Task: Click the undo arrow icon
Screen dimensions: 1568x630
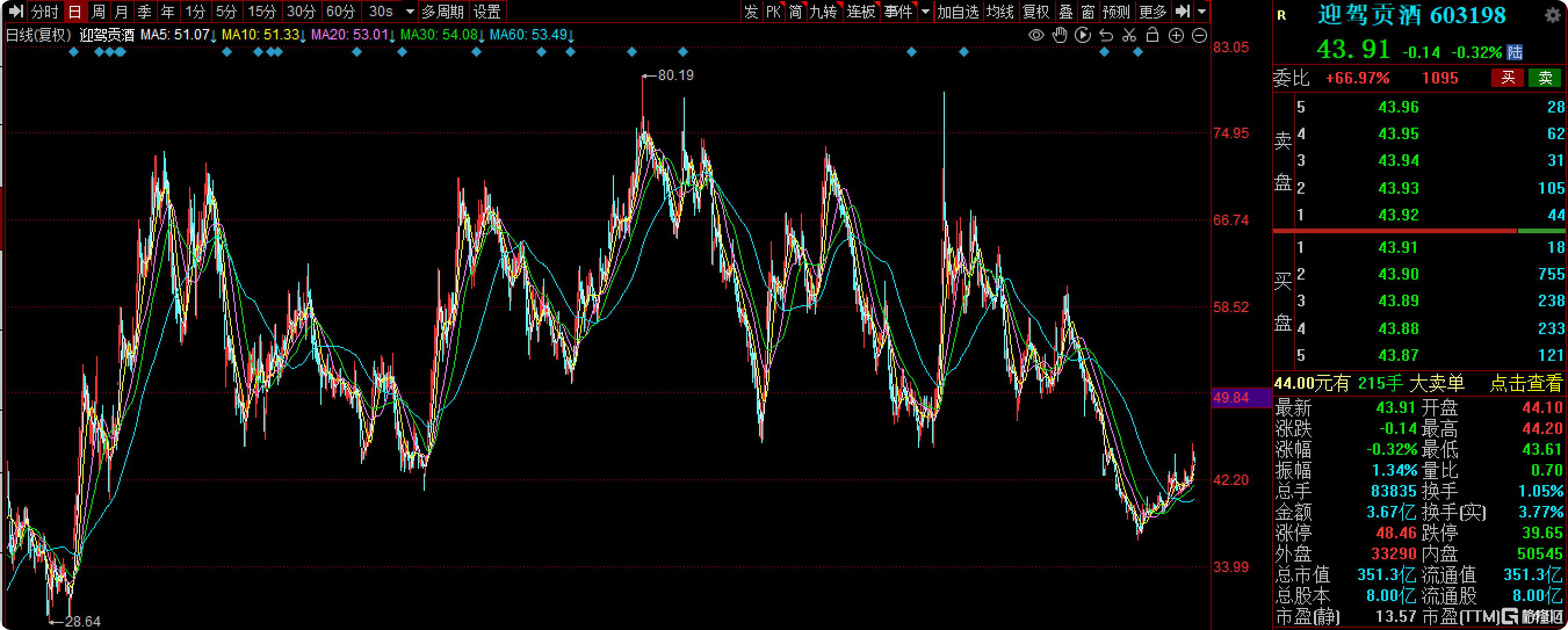Action: [1106, 35]
